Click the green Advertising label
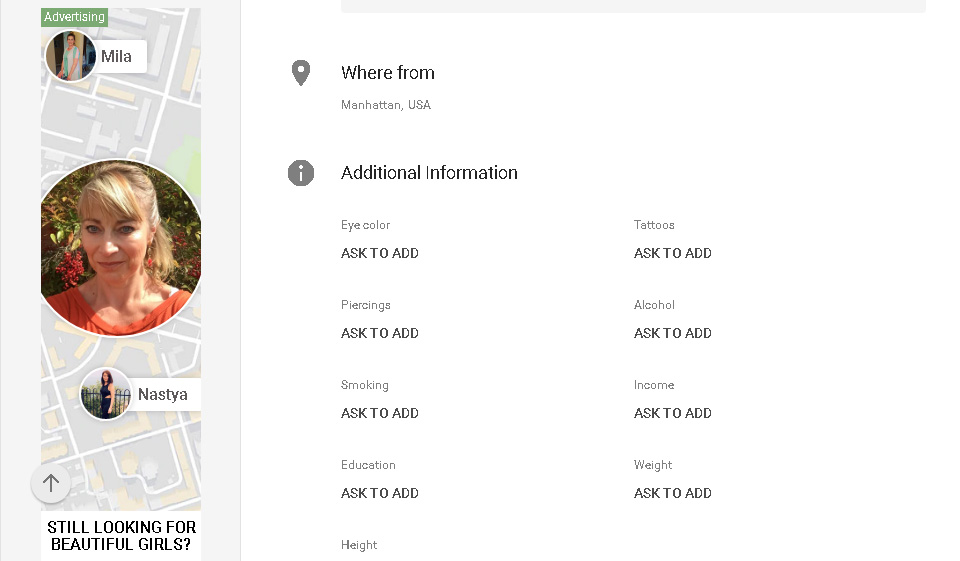The image size is (960, 561). tap(74, 17)
